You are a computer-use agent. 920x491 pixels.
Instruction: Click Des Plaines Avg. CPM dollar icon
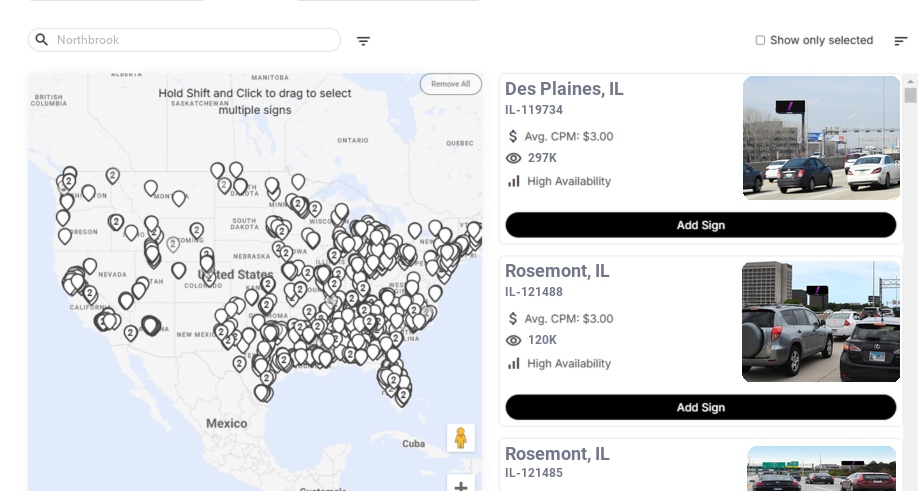pyautogui.click(x=513, y=136)
